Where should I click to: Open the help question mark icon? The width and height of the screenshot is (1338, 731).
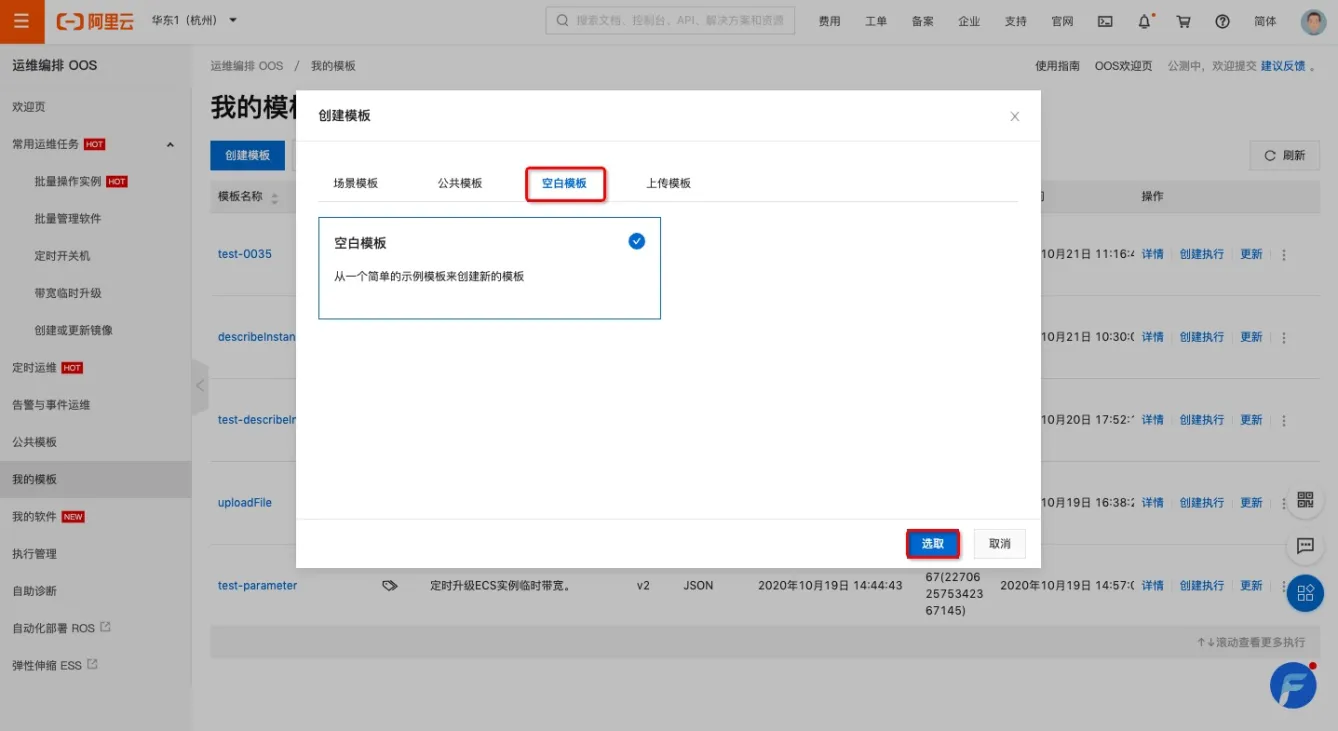click(1222, 21)
